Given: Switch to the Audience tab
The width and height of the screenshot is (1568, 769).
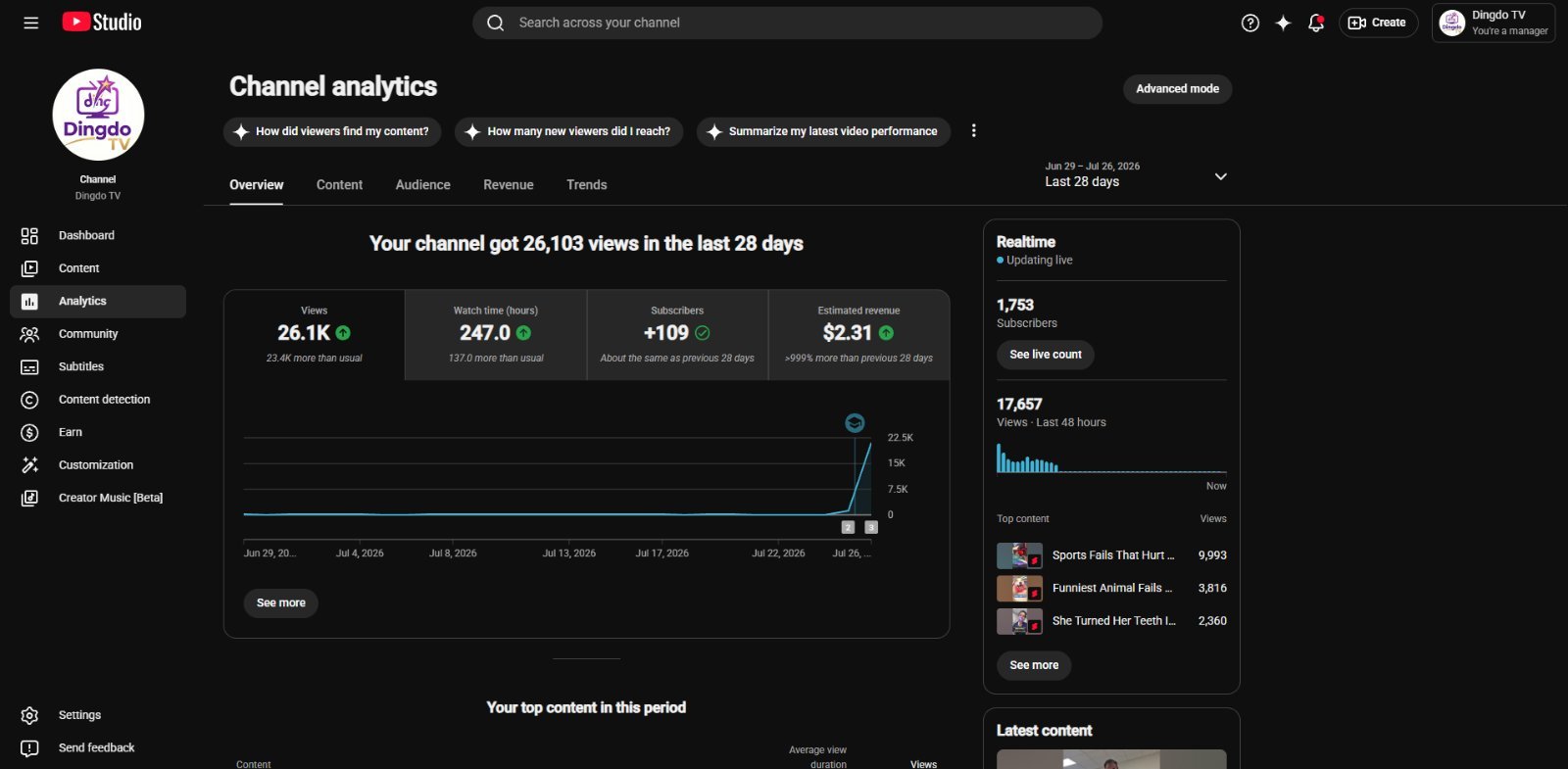Looking at the screenshot, I should [423, 185].
